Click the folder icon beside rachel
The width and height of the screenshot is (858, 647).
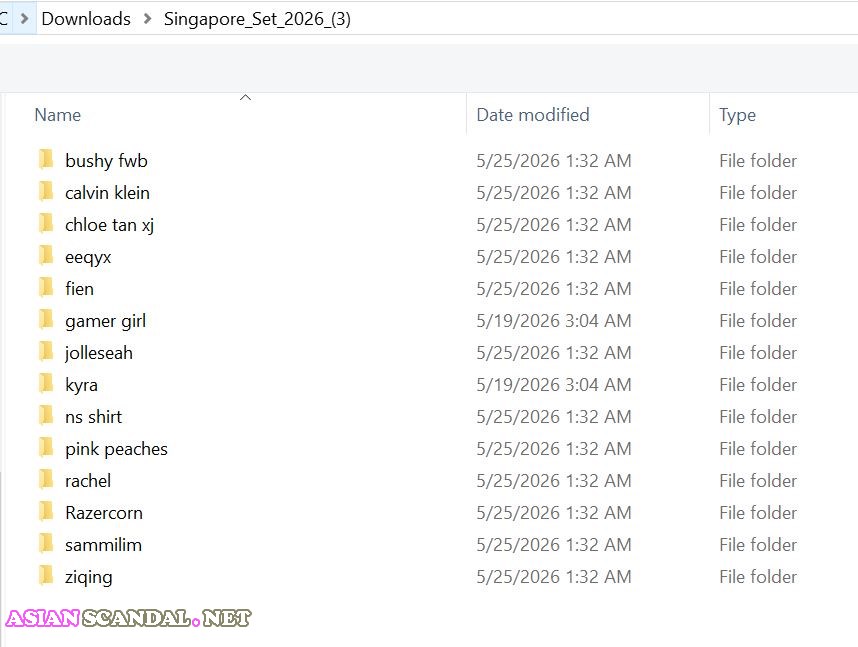46,480
